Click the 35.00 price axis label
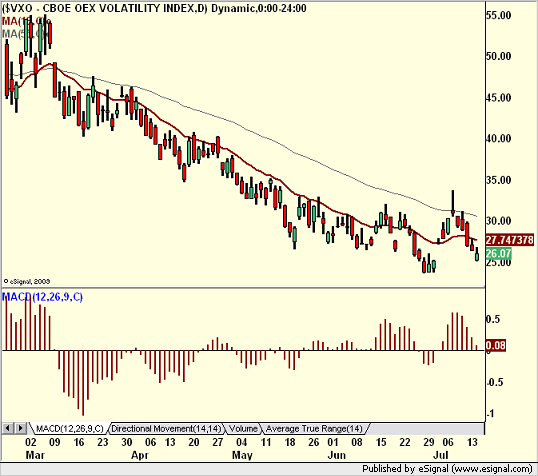The width and height of the screenshot is (538, 476). pos(499,180)
